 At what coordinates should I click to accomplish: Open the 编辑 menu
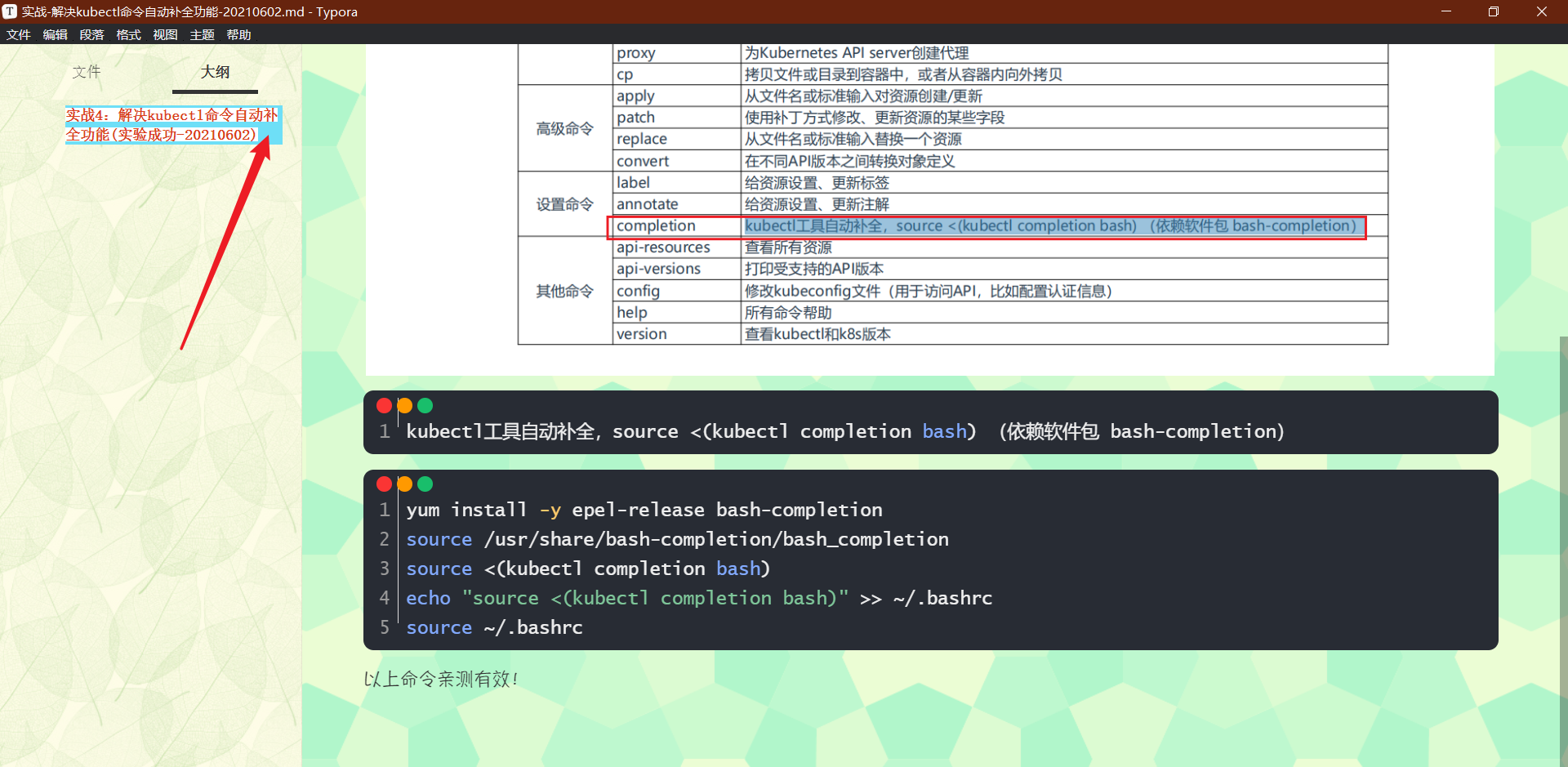click(55, 34)
